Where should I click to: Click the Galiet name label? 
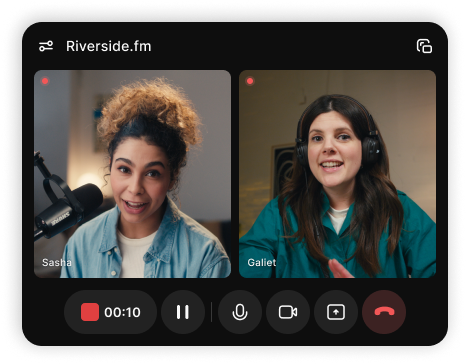[x=262, y=262]
